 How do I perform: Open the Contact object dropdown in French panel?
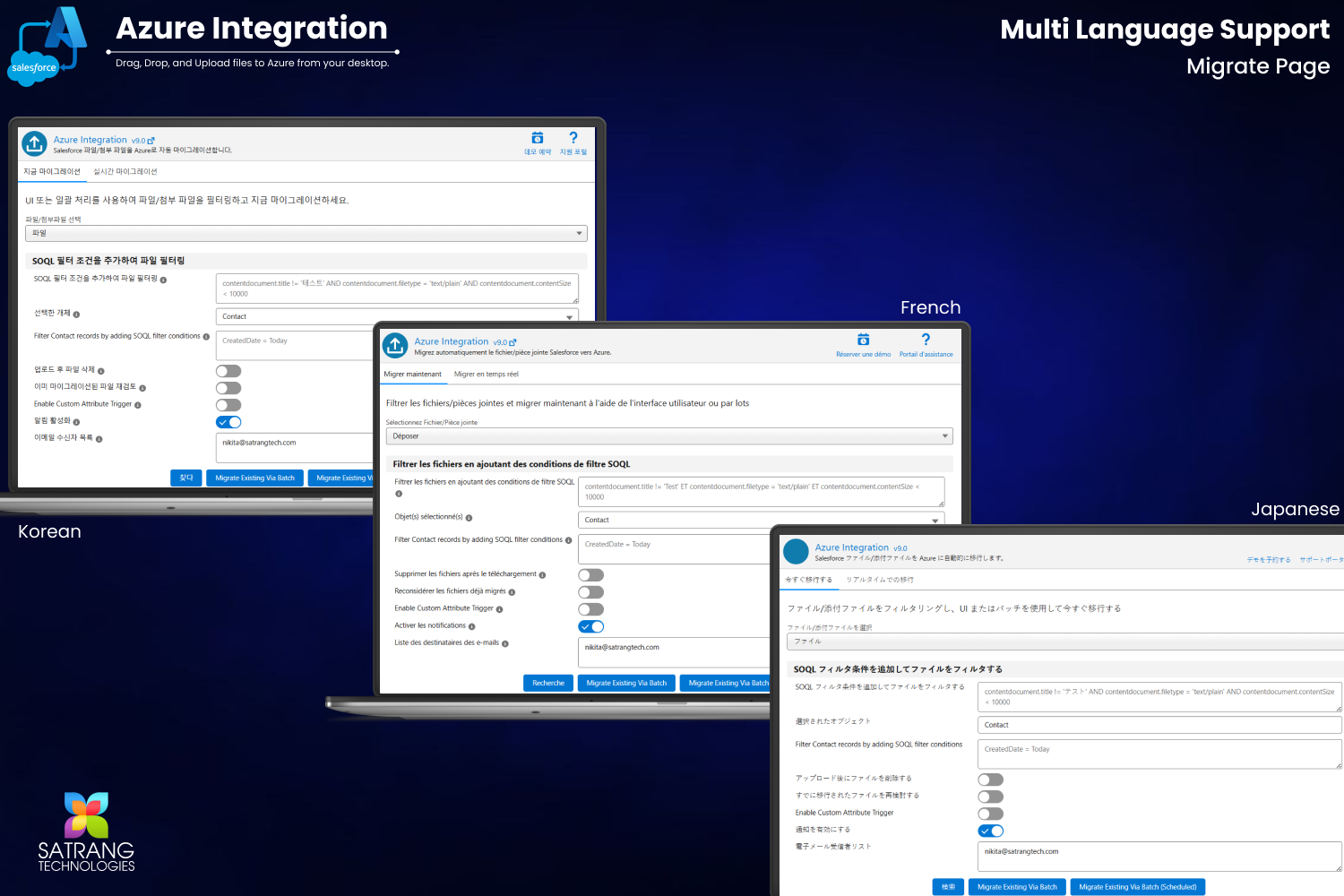point(761,520)
